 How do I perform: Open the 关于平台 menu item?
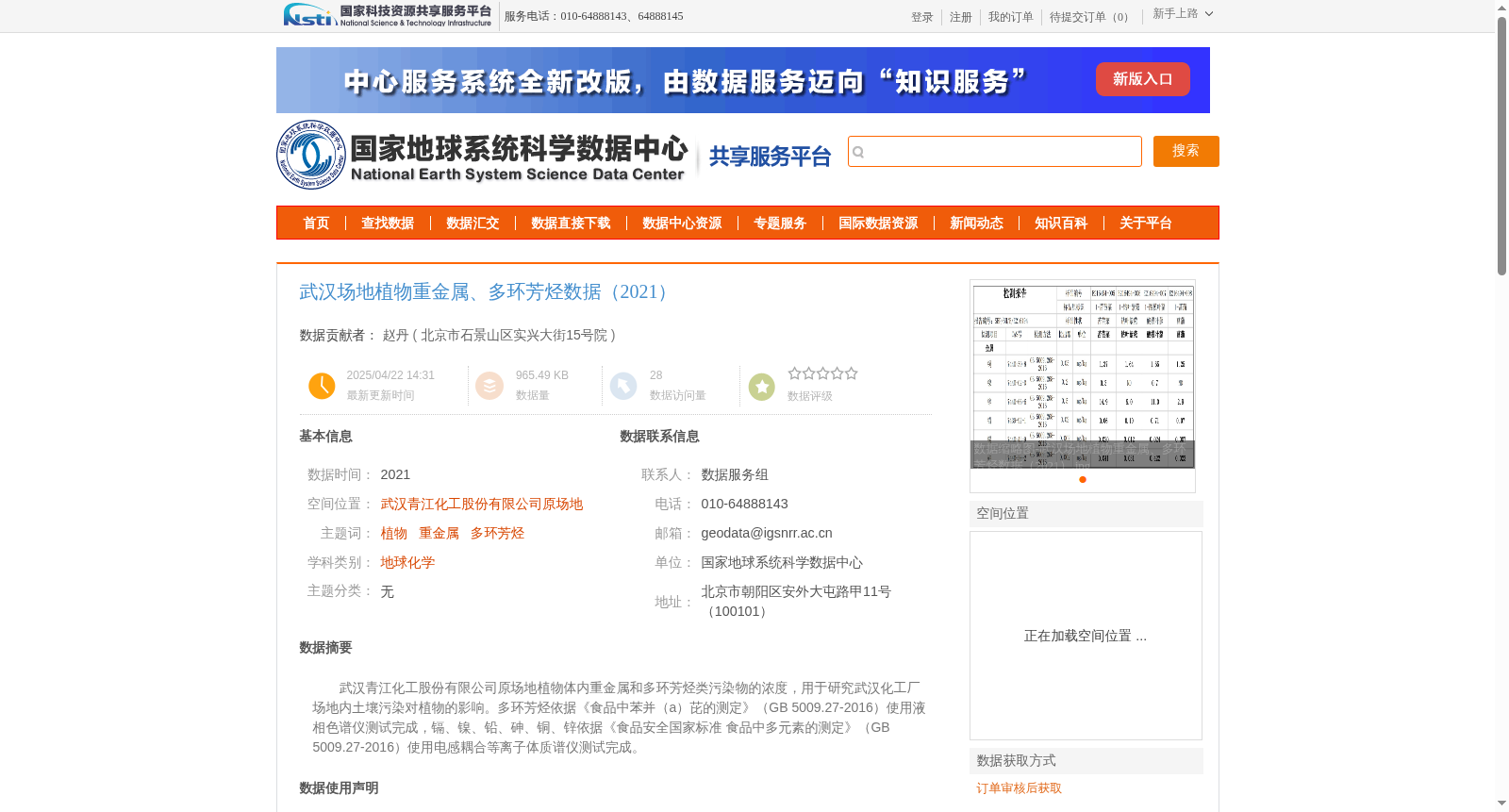click(x=1146, y=224)
